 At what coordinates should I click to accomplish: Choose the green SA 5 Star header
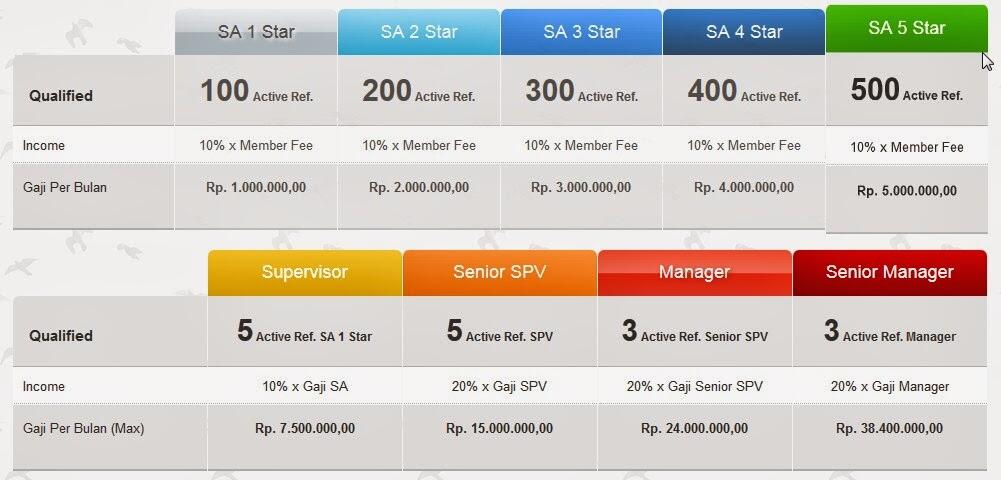tap(906, 28)
